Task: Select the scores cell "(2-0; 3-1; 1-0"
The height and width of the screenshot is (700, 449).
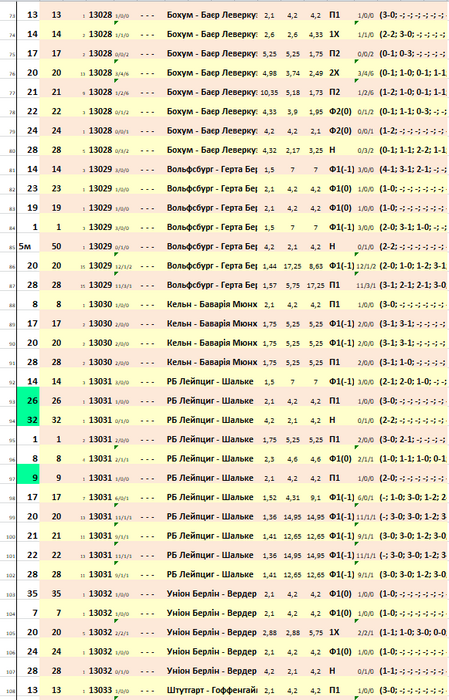Action: [413, 227]
